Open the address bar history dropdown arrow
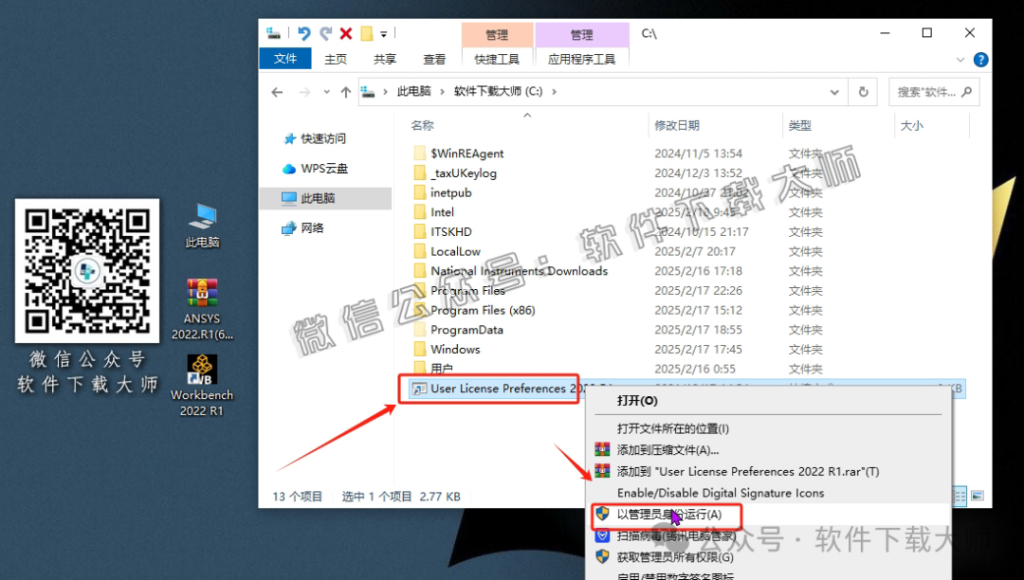The height and width of the screenshot is (580, 1024). tap(835, 91)
